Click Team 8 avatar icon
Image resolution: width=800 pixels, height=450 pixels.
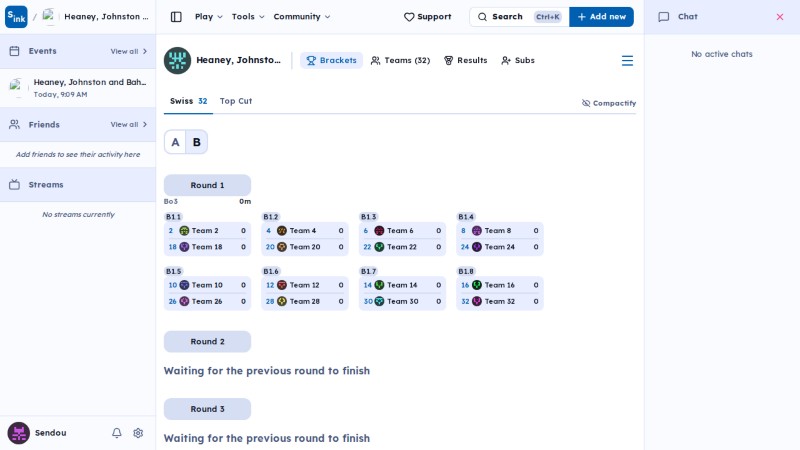(477, 231)
